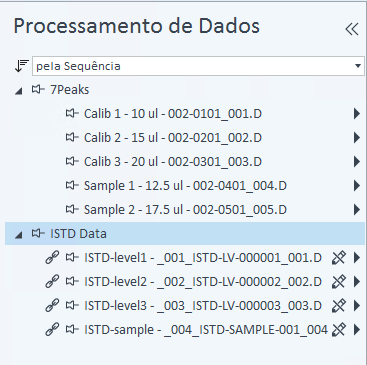Image resolution: width=367 pixels, height=365 pixels.
Task: Select Calib 3 - 20 ul injection
Action: tap(173, 162)
